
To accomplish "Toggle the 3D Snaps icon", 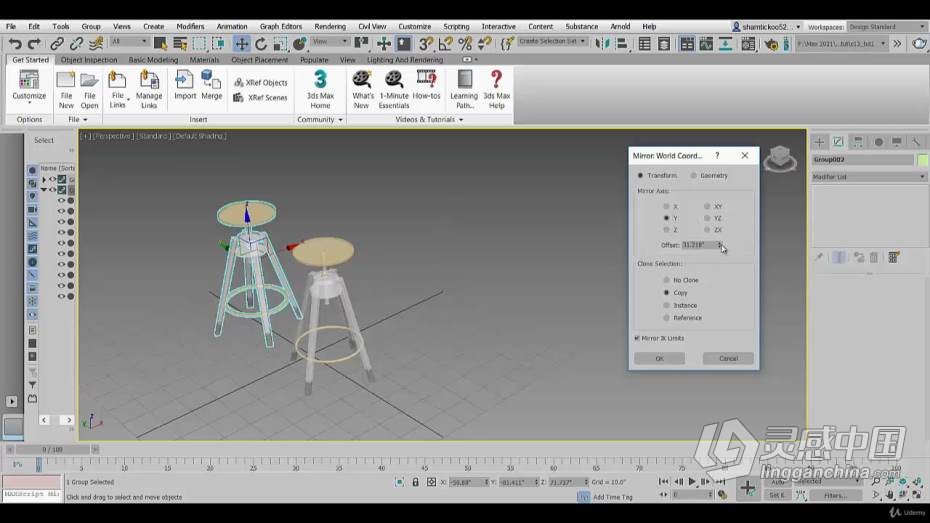I will click(426, 43).
